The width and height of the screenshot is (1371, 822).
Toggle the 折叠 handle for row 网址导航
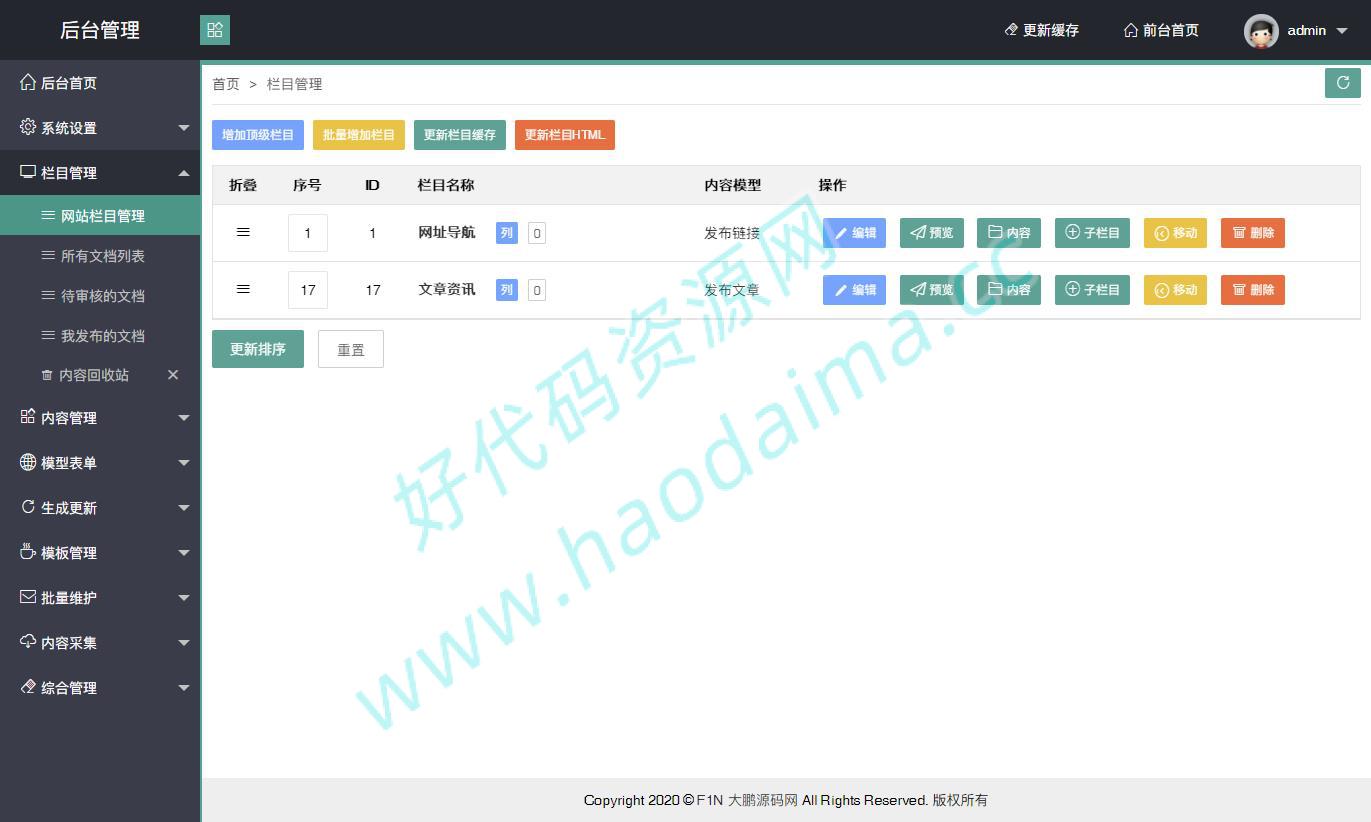click(243, 232)
